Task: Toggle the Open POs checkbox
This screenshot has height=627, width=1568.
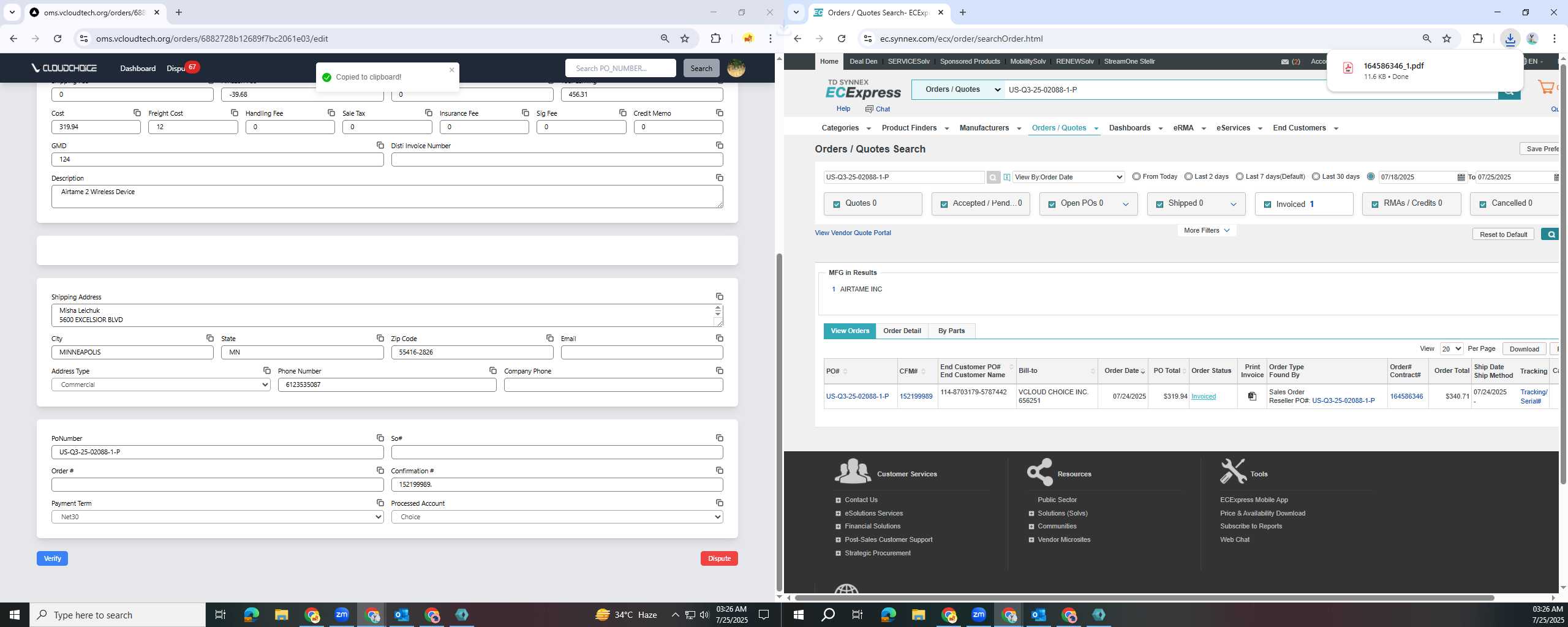Action: point(1052,205)
